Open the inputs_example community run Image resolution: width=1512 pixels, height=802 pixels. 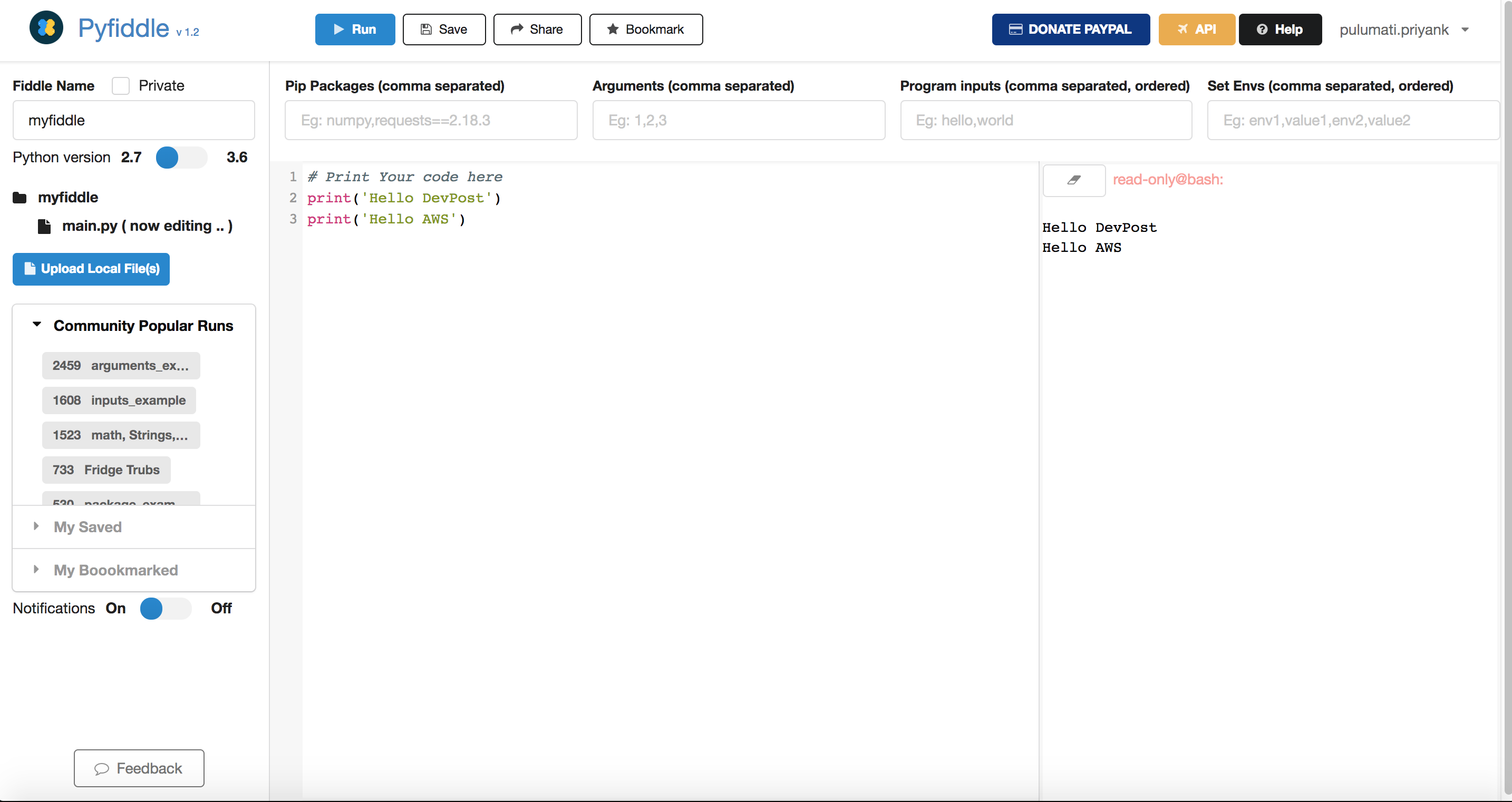click(x=119, y=400)
